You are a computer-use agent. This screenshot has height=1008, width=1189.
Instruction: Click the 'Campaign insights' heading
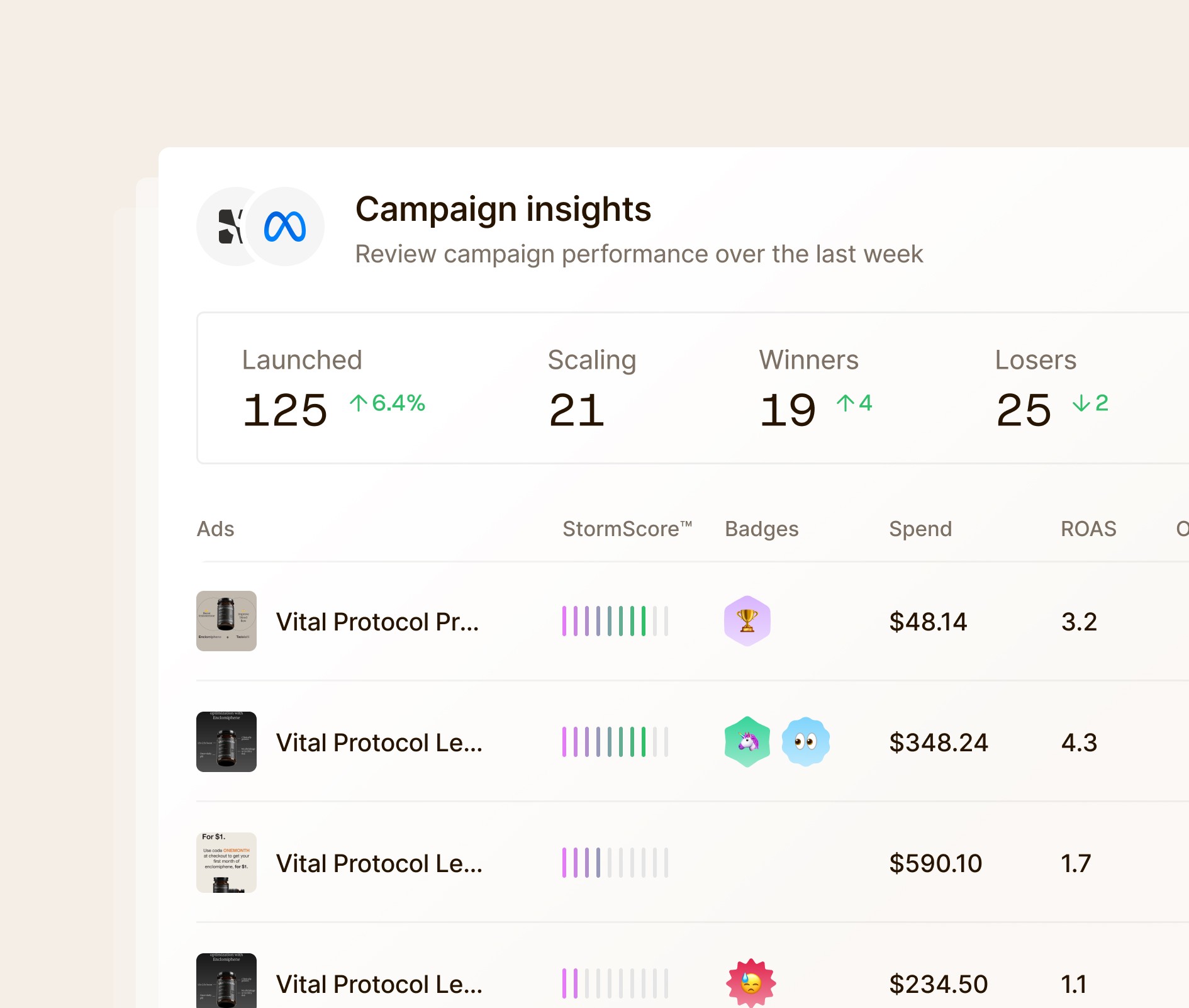(x=503, y=210)
